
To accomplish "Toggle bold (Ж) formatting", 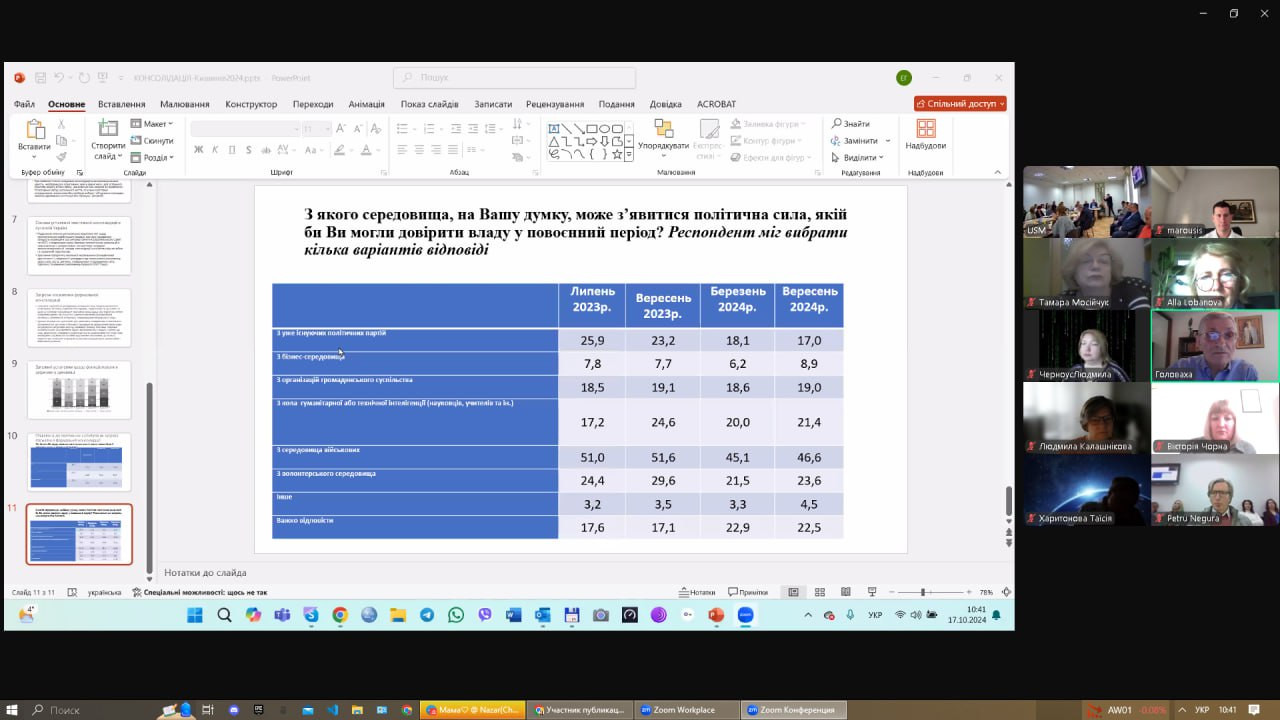I will (x=198, y=150).
